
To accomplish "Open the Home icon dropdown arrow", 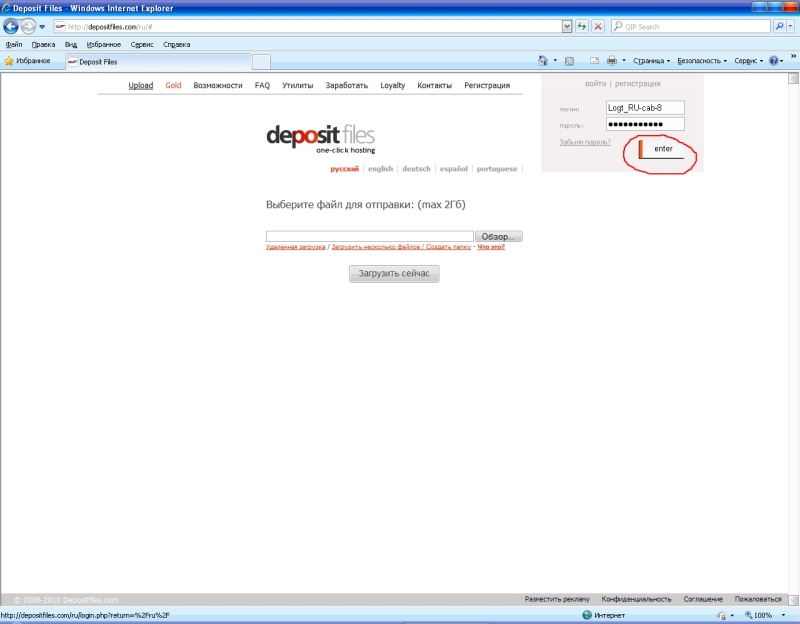I will 555,61.
